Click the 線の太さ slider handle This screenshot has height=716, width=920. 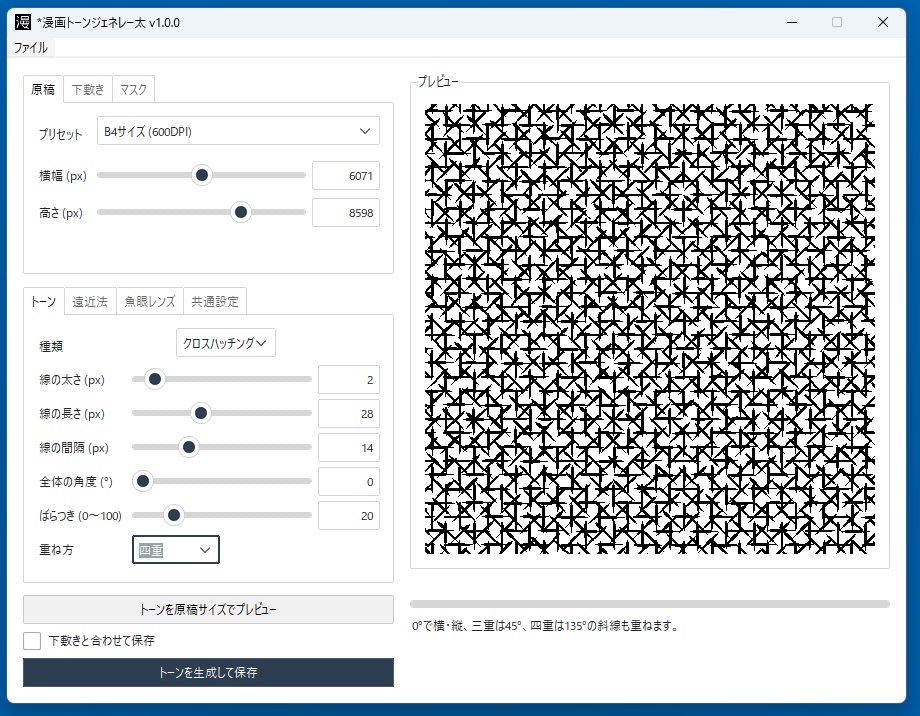155,379
